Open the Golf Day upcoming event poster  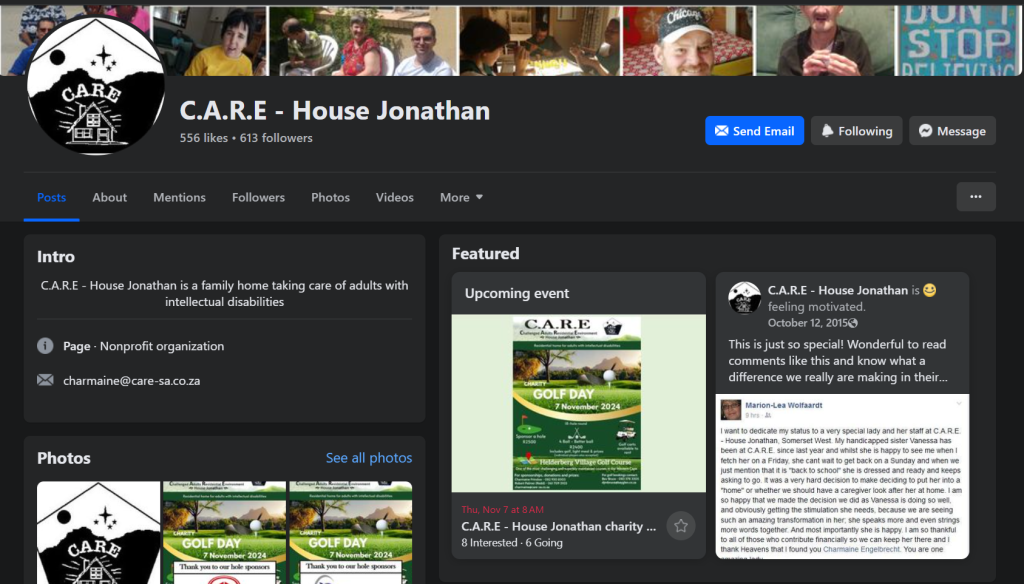click(x=578, y=403)
